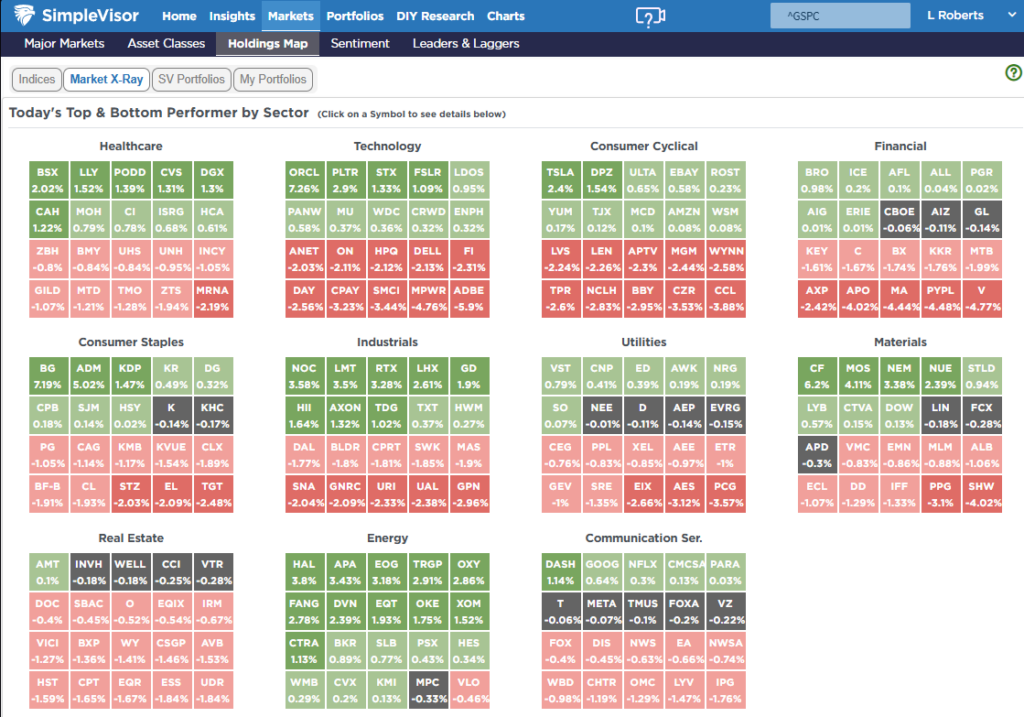Select the DELL tile in Technology
This screenshot has width=1024, height=717.
(x=428, y=259)
